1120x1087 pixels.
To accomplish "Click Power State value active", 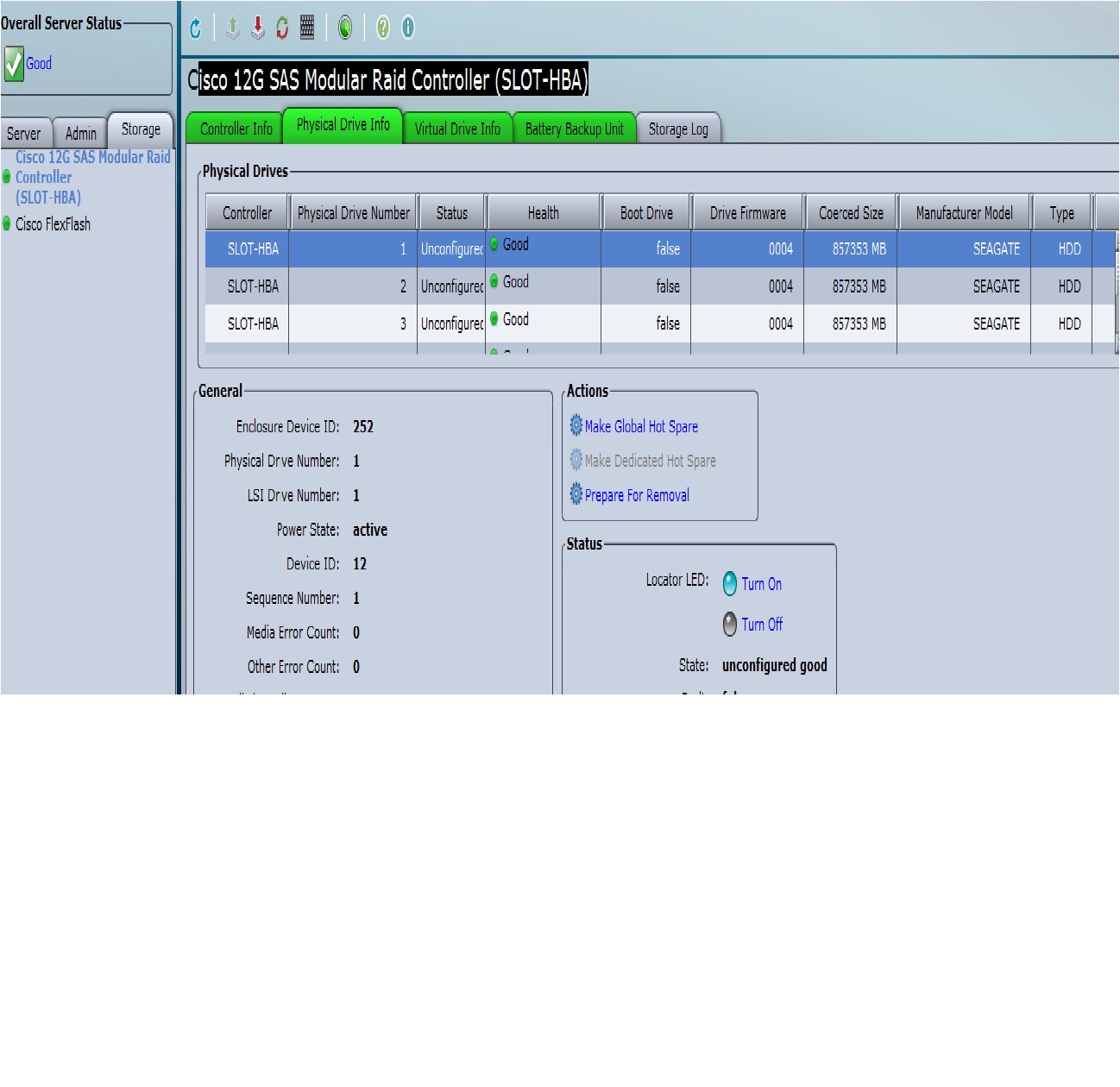I will (370, 530).
